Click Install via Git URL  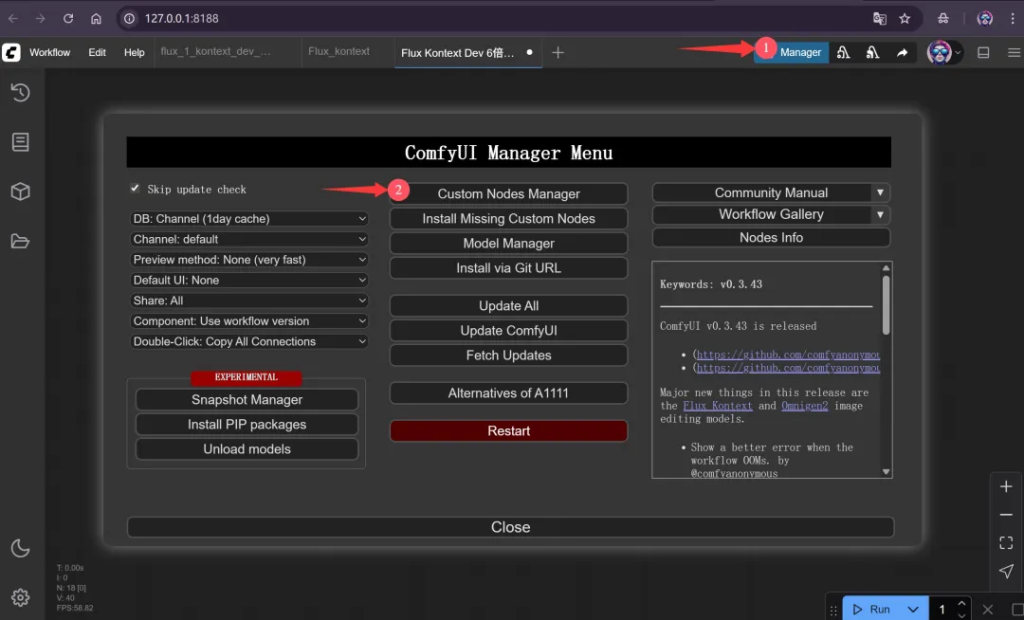pos(509,269)
